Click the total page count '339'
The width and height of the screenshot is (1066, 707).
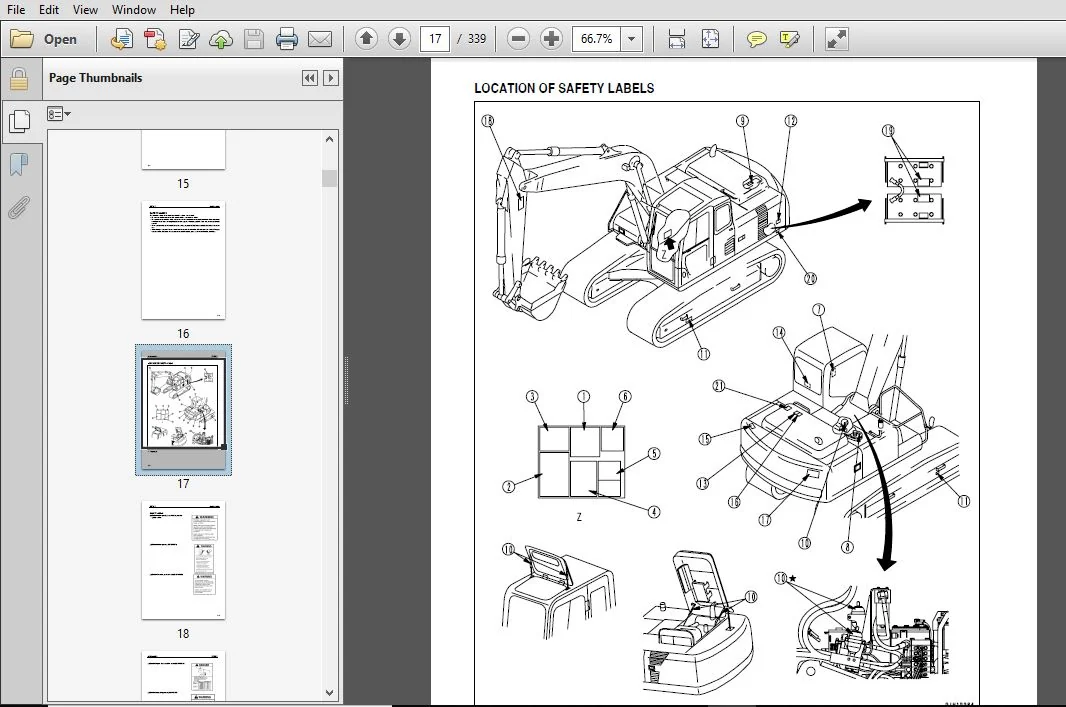[477, 39]
